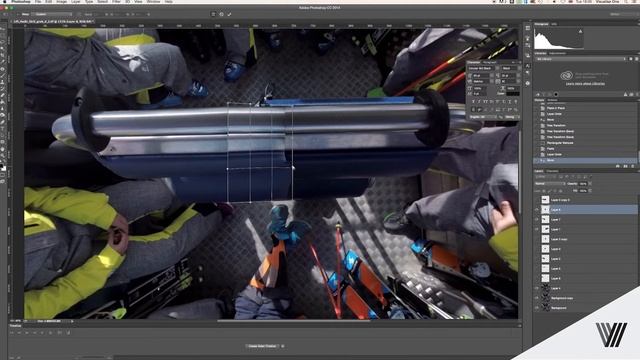Click the canvas horizontal scrollbar
The image size is (640, 360).
[293, 320]
